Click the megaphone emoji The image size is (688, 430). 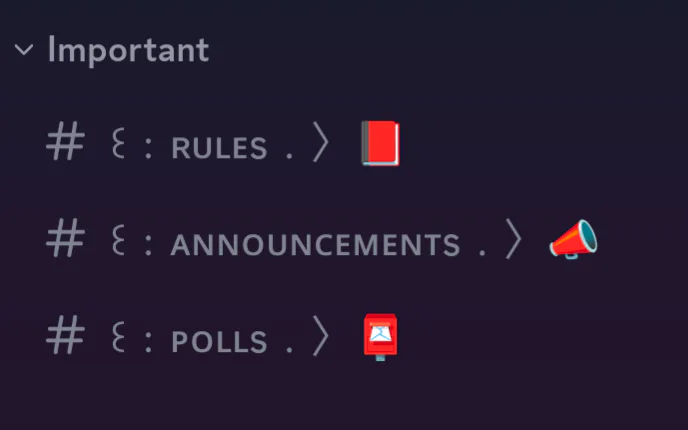point(573,240)
